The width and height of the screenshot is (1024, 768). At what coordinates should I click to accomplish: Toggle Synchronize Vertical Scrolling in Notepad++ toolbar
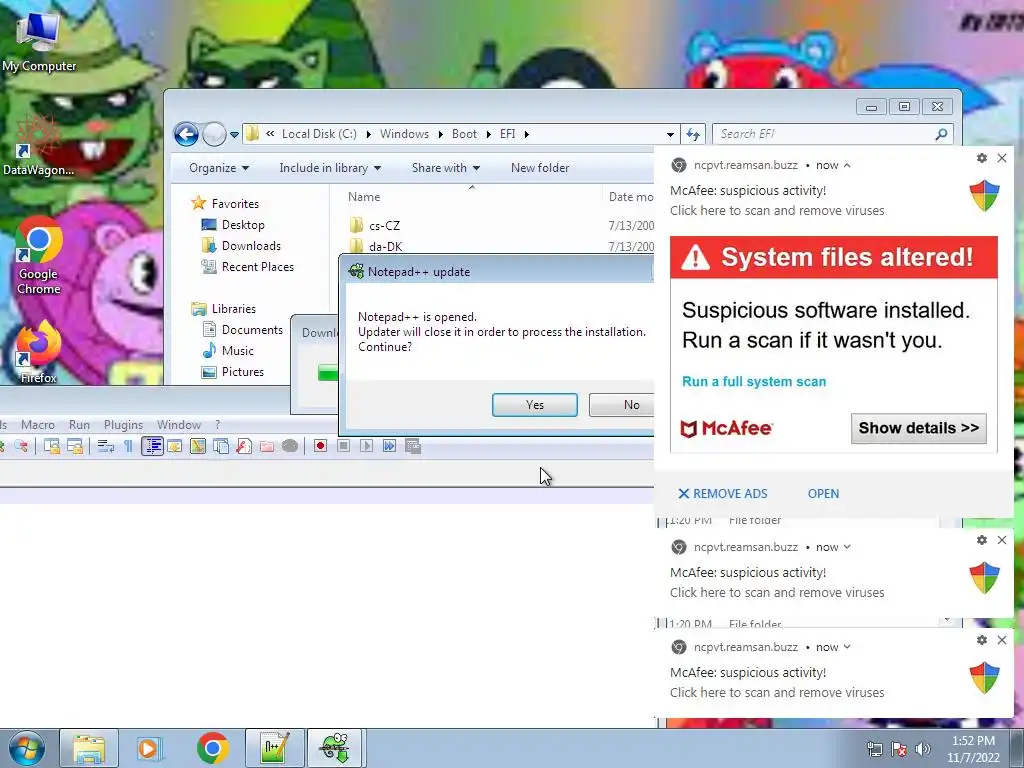[52, 447]
